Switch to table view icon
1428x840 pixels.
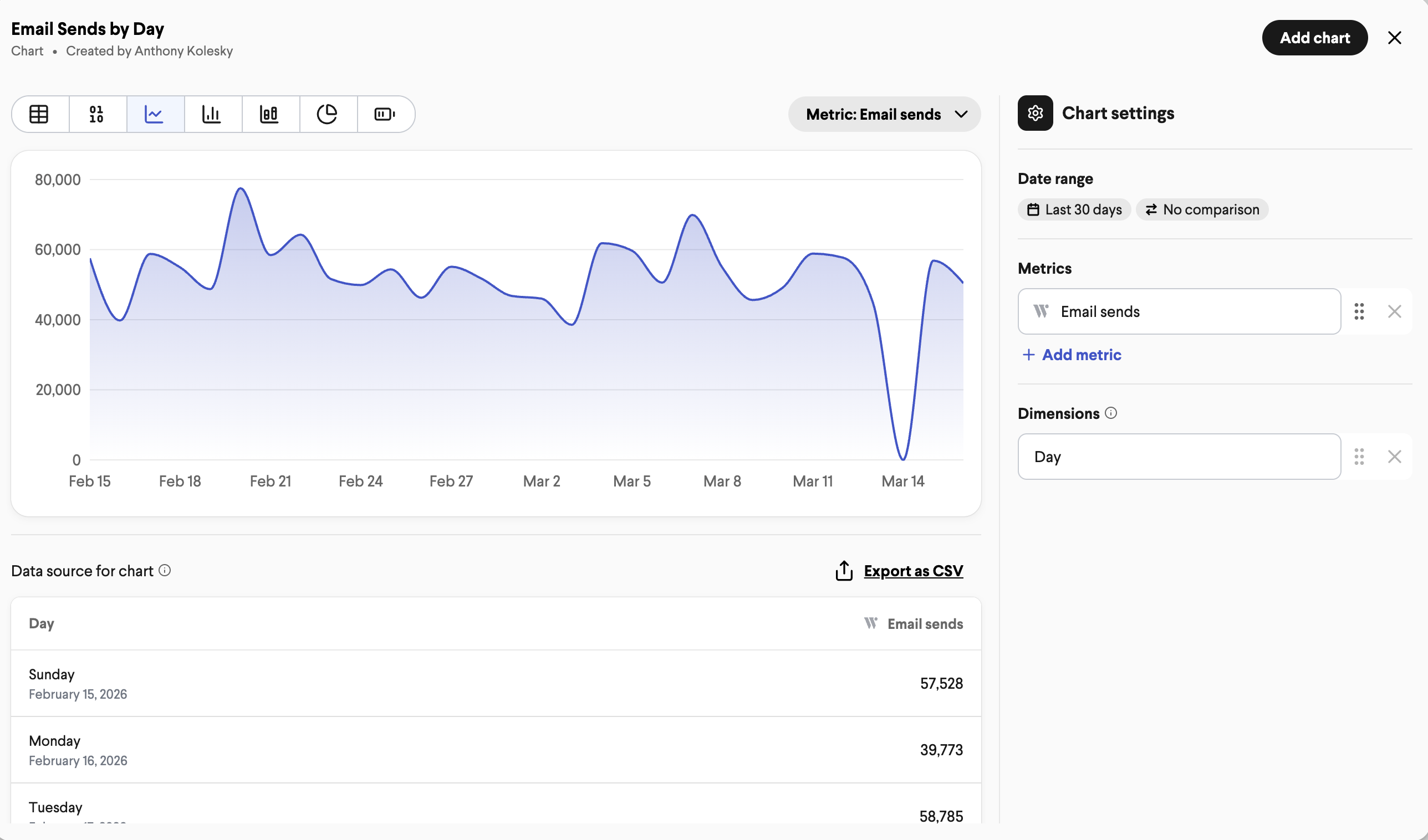(40, 114)
